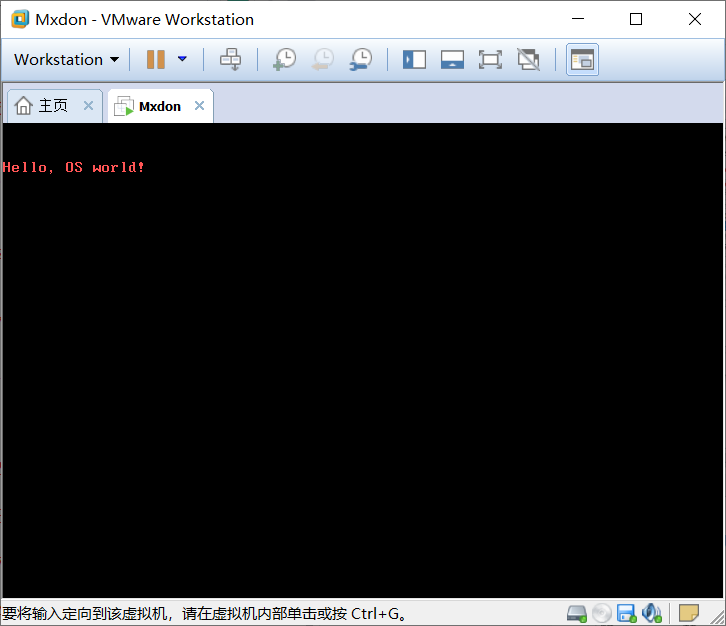726x626 pixels.
Task: Click the VMware Workstation title bar icon
Action: click(20, 19)
